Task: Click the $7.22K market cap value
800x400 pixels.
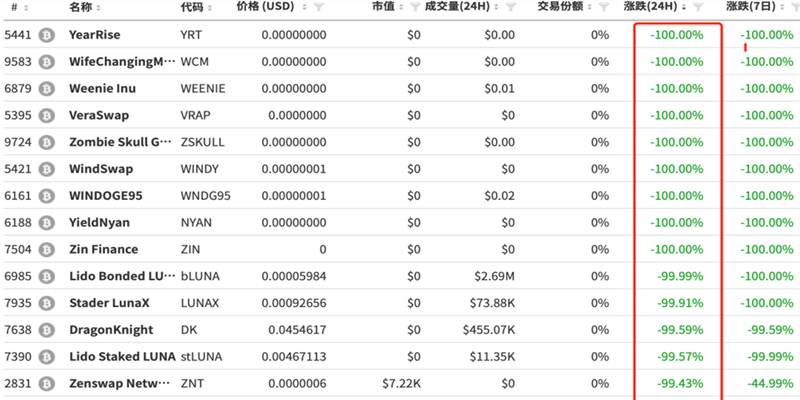Action: click(402, 384)
